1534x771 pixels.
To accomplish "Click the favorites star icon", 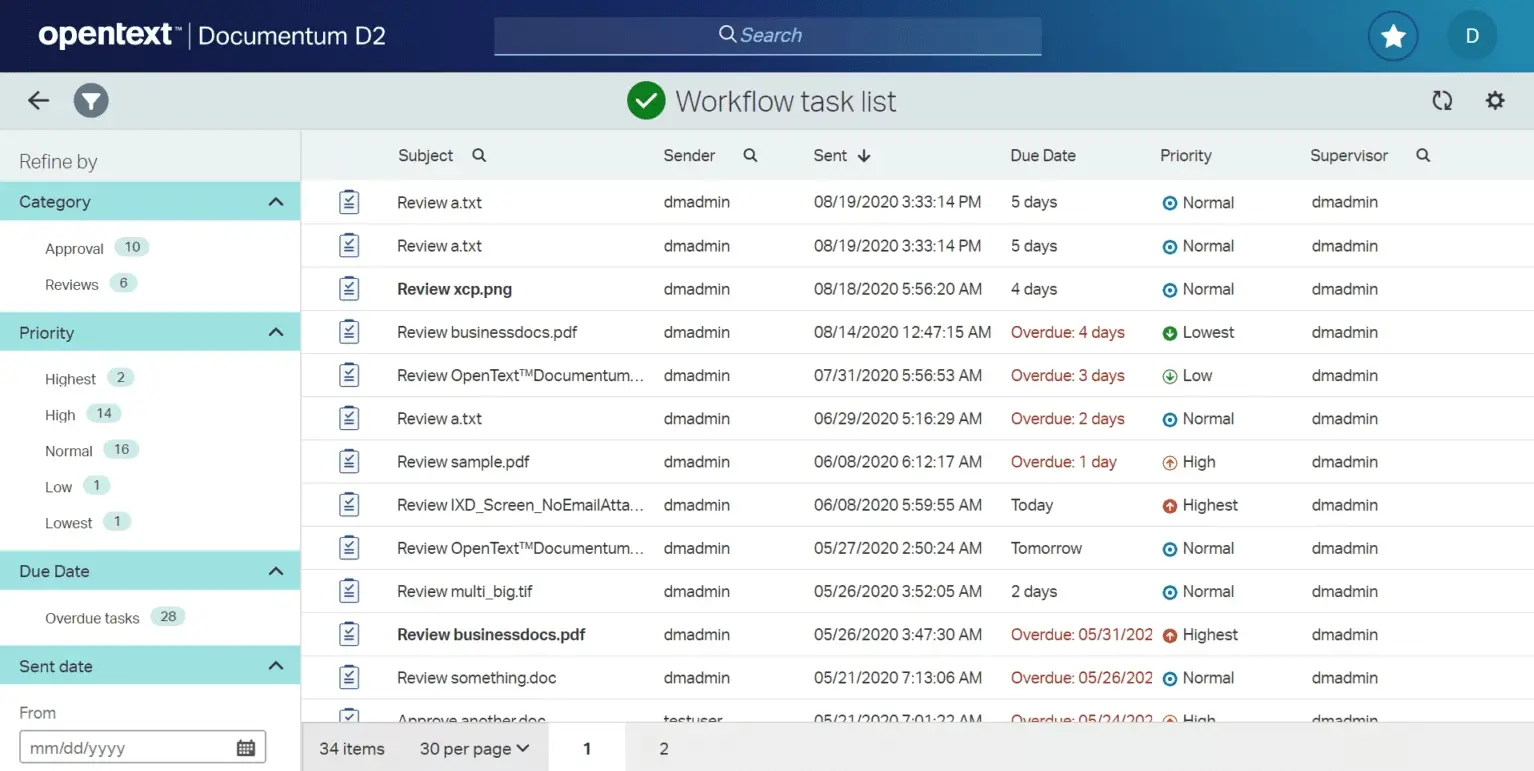I will click(x=1392, y=37).
